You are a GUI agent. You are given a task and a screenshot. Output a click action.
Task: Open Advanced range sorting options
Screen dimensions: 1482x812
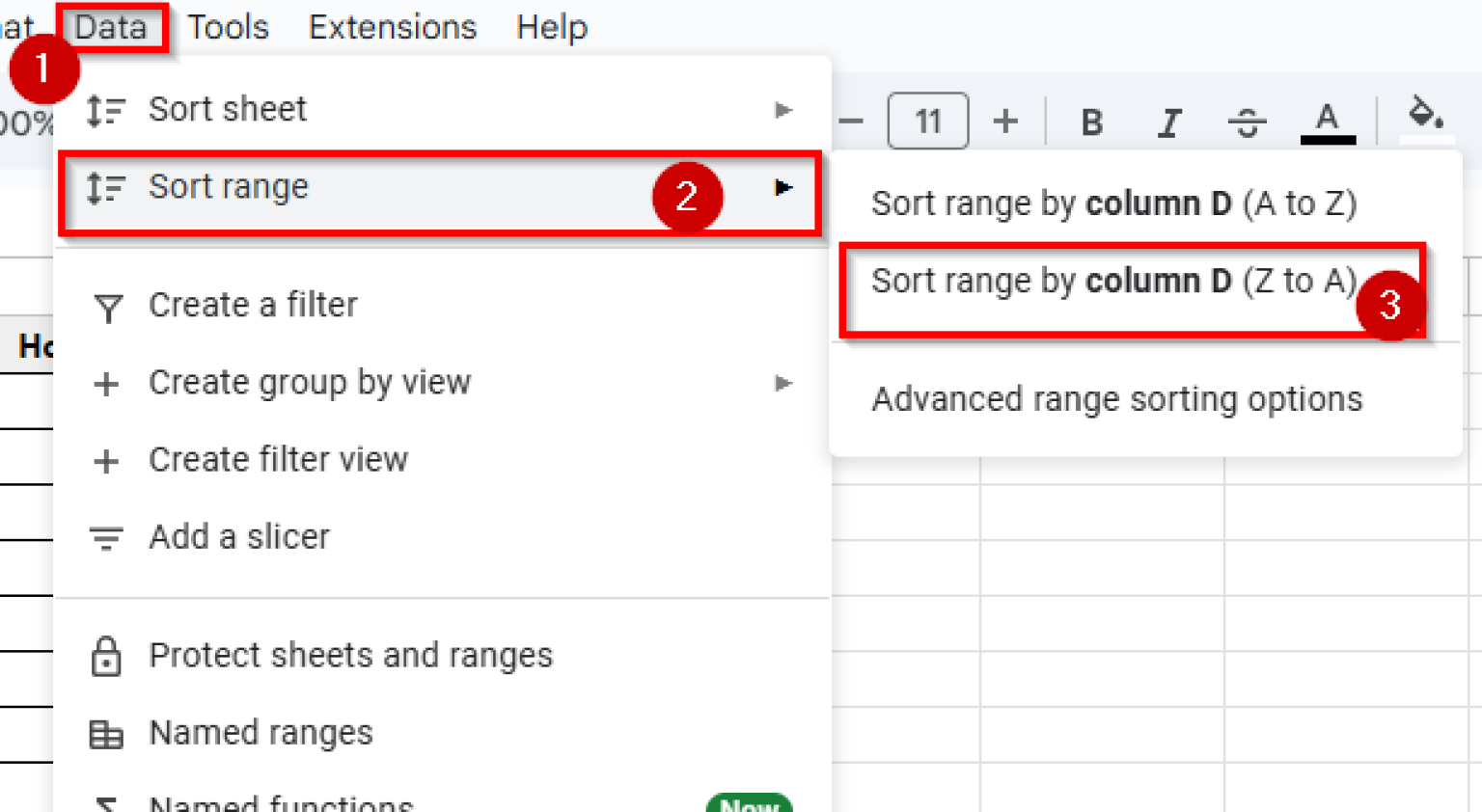point(1116,398)
